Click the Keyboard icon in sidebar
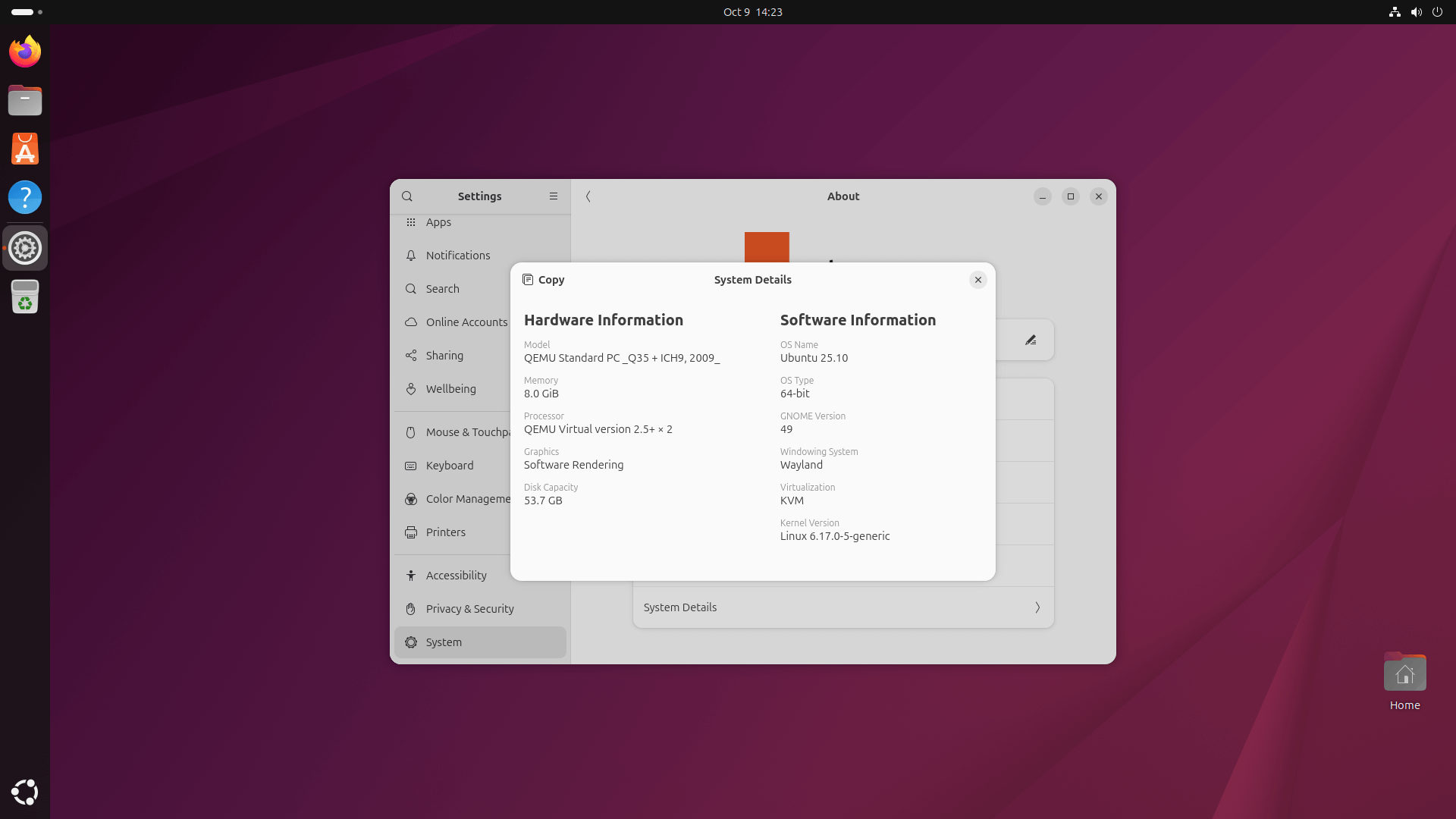The width and height of the screenshot is (1456, 819). tap(410, 466)
